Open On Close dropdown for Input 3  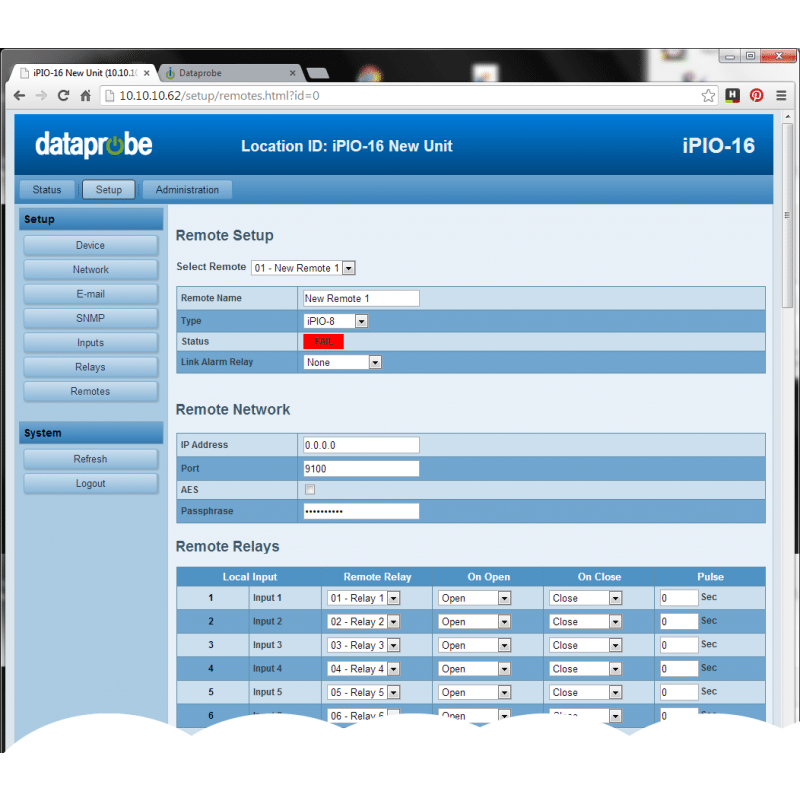(586, 645)
